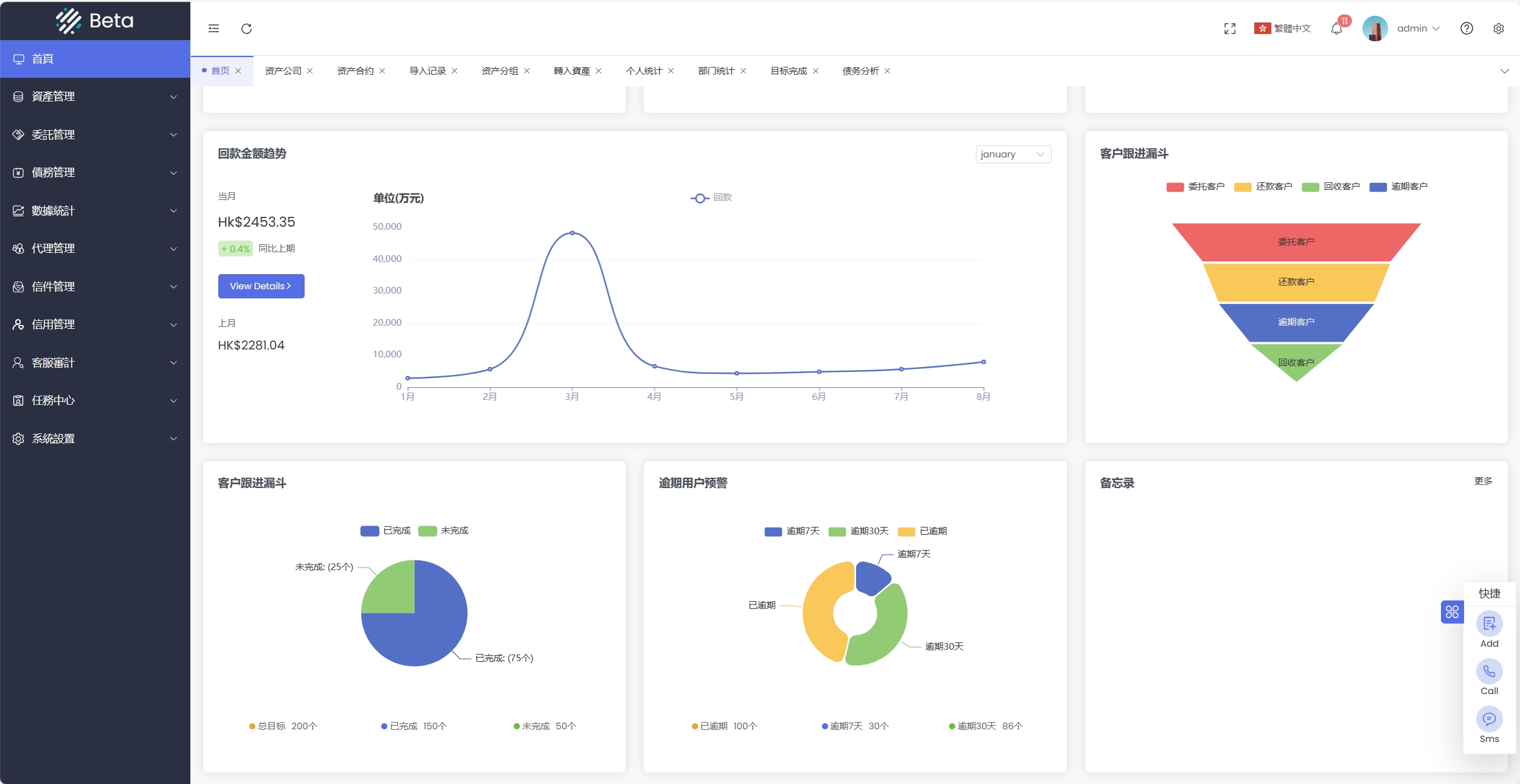The width and height of the screenshot is (1520, 784).
Task: Click the Beta logo
Action: pyautogui.click(x=95, y=21)
